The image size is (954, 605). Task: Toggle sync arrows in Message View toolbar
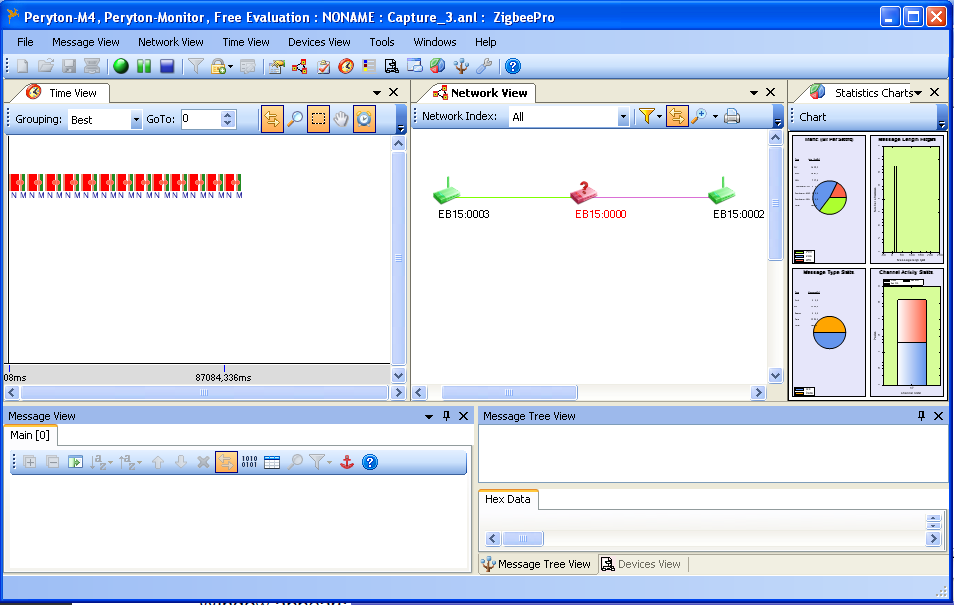point(226,462)
